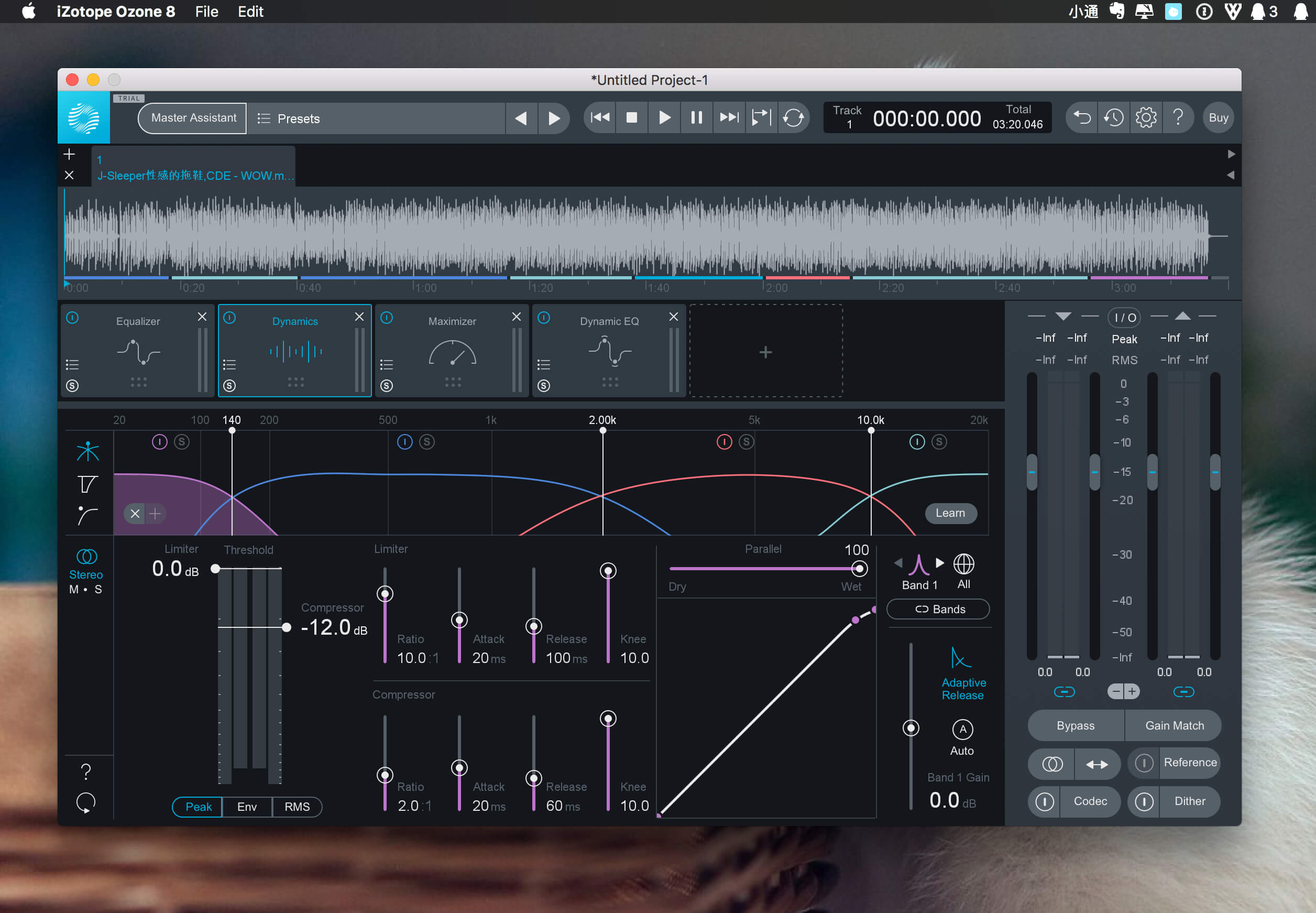Remove band with X in crossover

(x=135, y=514)
